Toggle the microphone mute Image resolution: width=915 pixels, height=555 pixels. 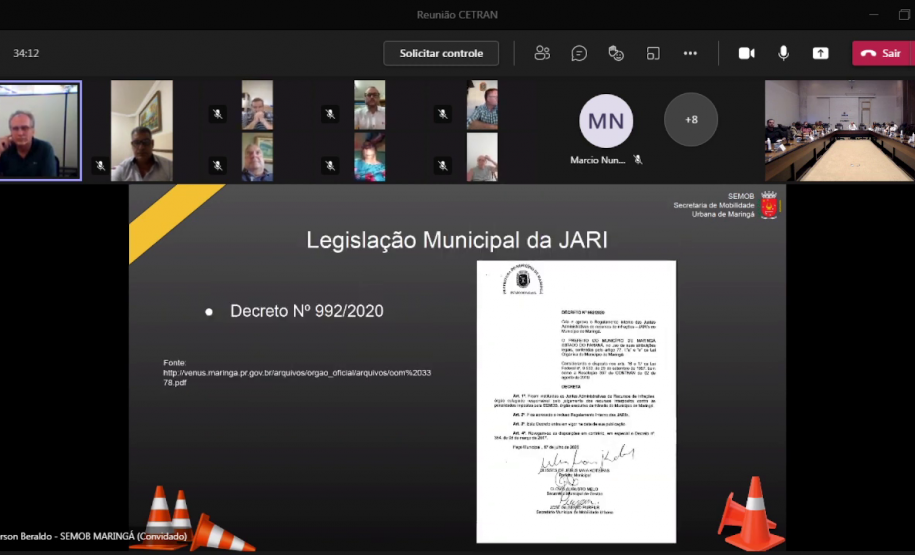click(x=783, y=53)
